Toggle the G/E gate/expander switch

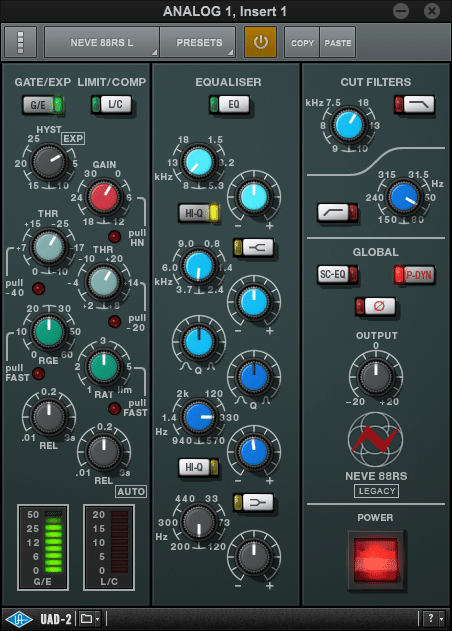tap(43, 105)
